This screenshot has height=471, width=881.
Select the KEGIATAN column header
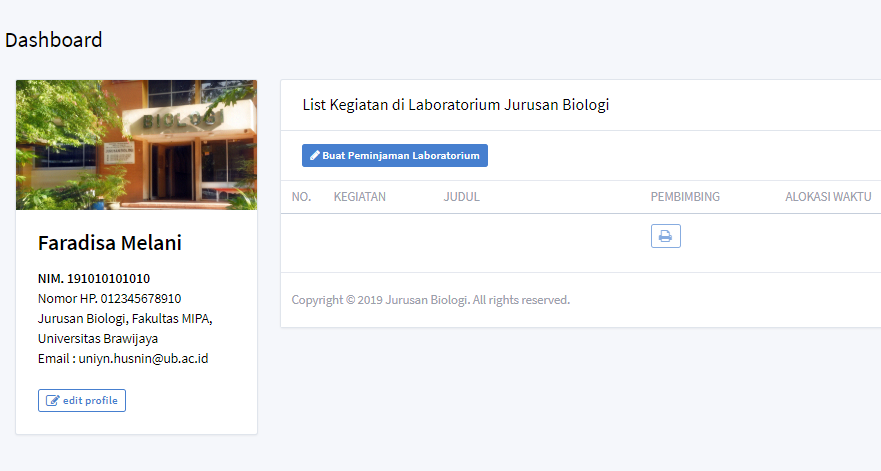[360, 197]
